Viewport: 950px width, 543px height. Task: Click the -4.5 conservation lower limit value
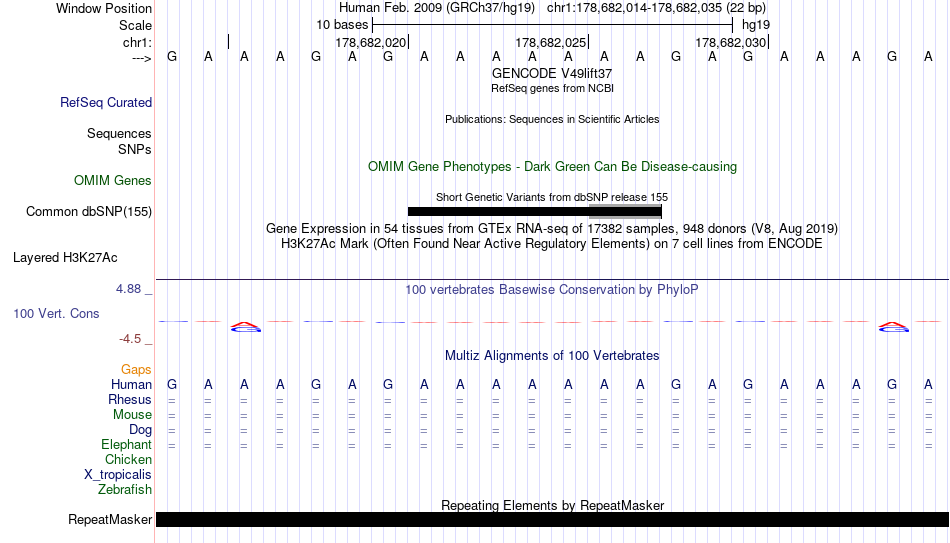coord(130,339)
